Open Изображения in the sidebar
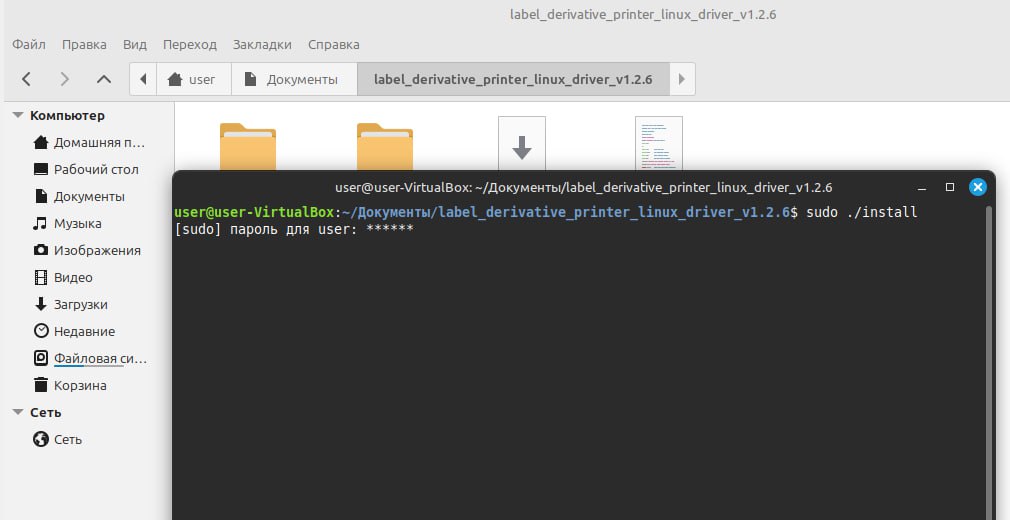 (x=96, y=250)
